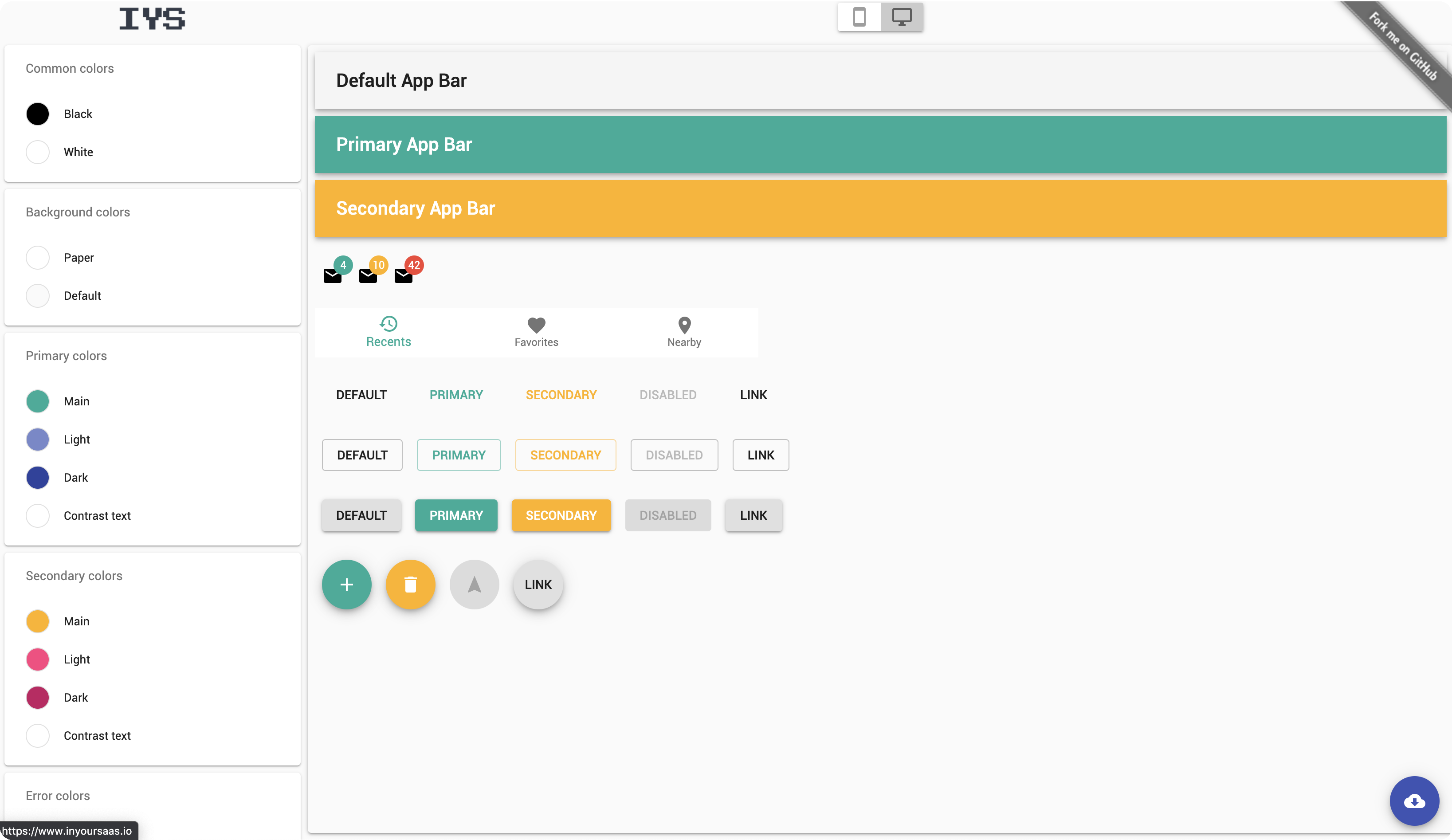This screenshot has height=840, width=1452.
Task: Click the contained DEFAULT button
Action: tap(361, 515)
